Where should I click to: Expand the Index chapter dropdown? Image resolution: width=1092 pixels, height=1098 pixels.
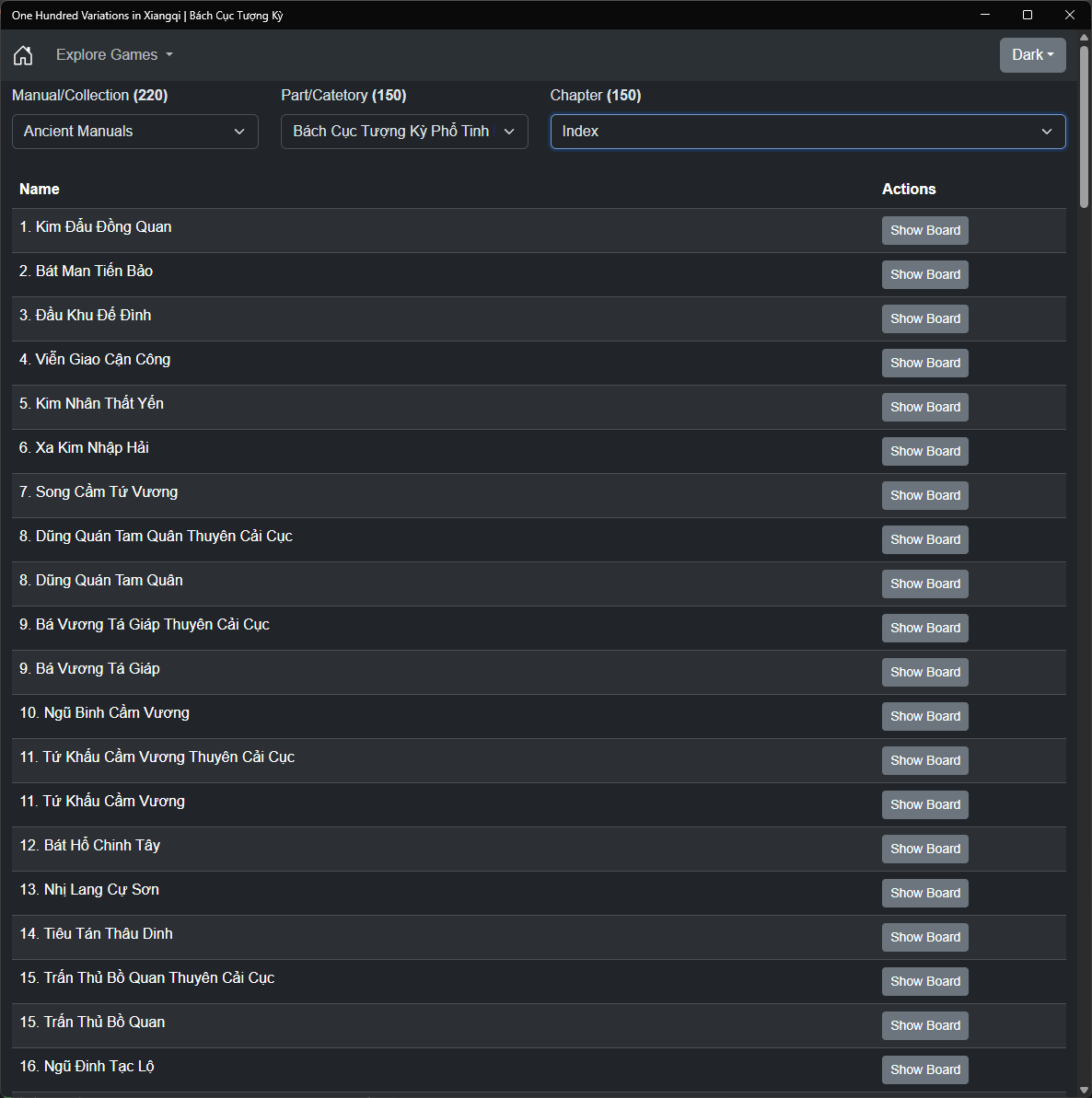click(x=807, y=132)
